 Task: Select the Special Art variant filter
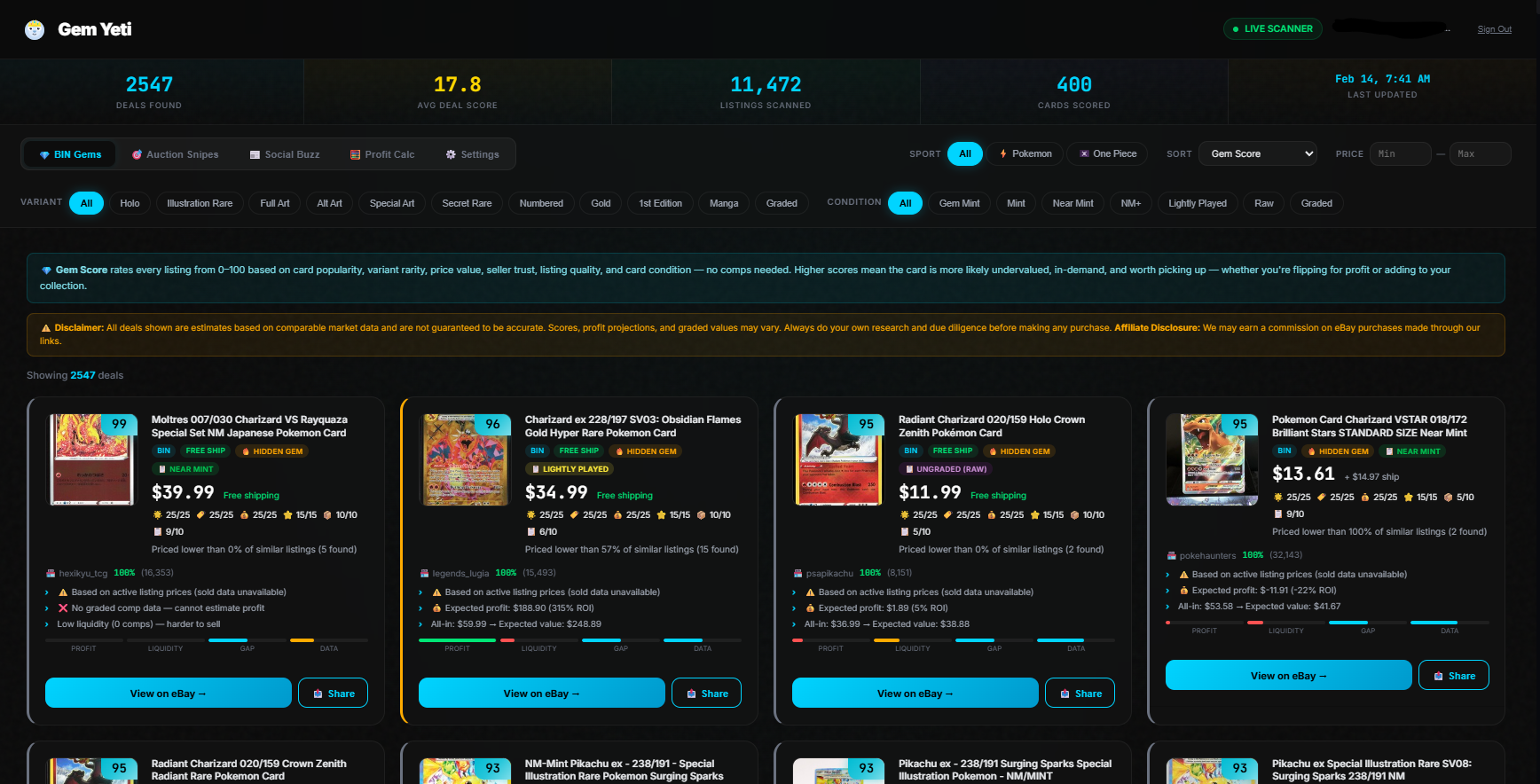392,203
